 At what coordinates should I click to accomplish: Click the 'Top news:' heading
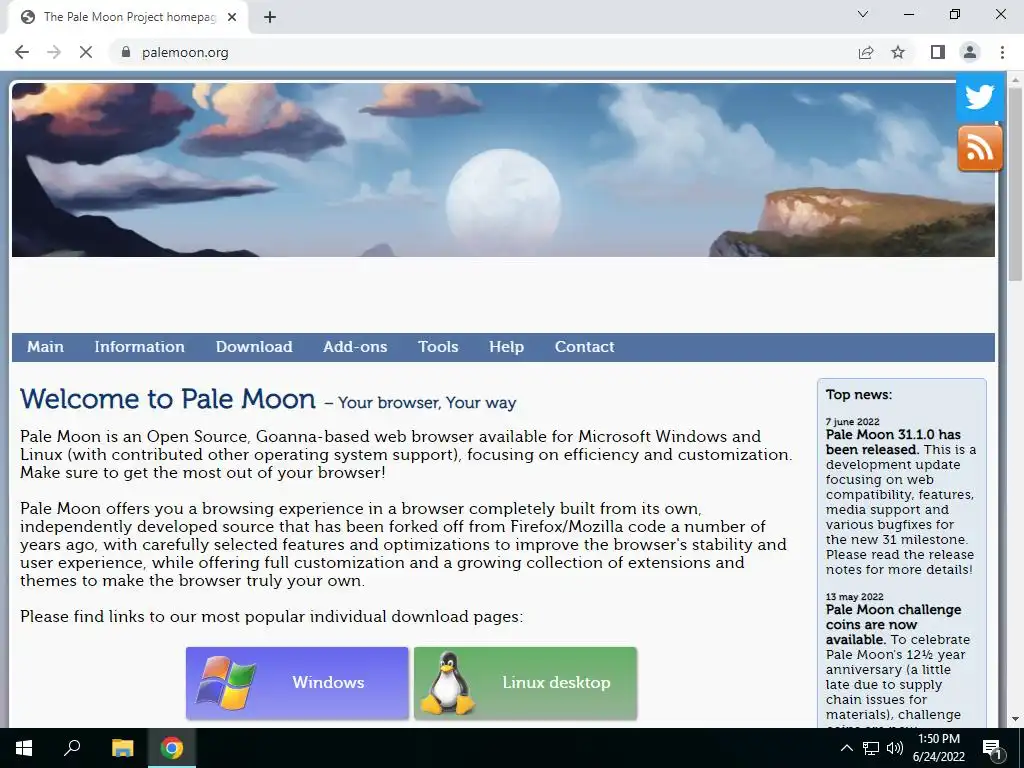pyautogui.click(x=859, y=394)
